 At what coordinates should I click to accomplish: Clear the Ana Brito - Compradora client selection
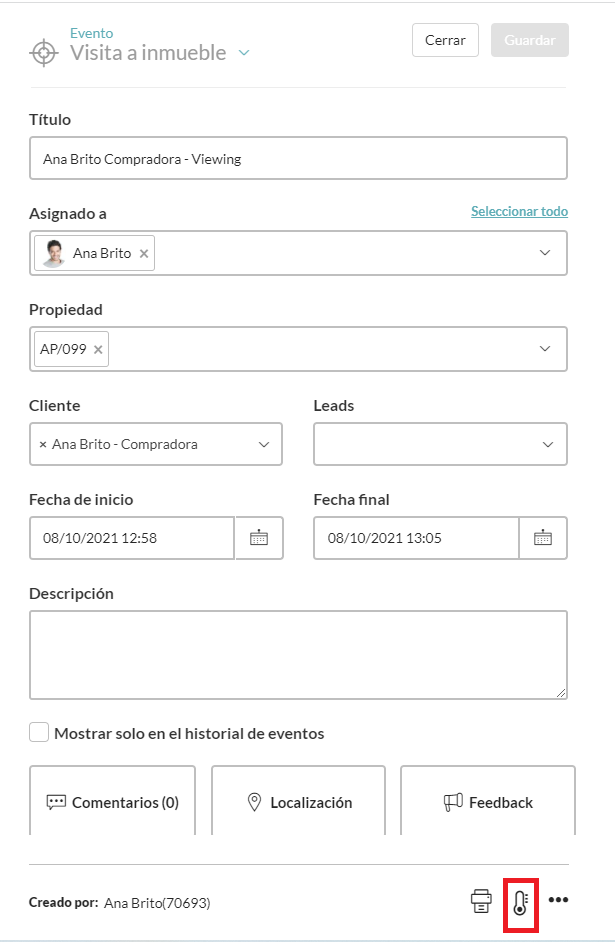click(43, 444)
